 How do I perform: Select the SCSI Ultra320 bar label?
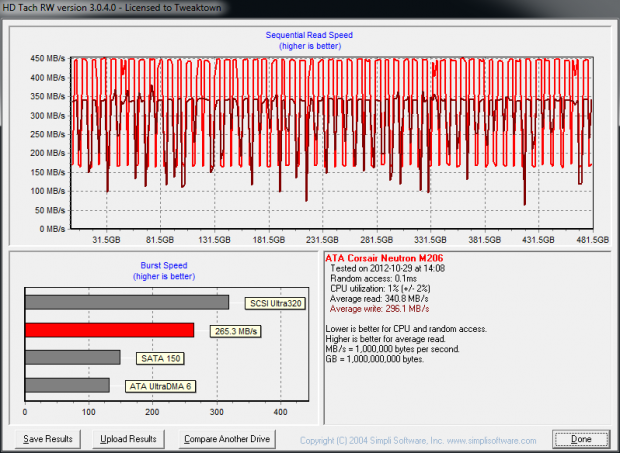pyautogui.click(x=276, y=304)
